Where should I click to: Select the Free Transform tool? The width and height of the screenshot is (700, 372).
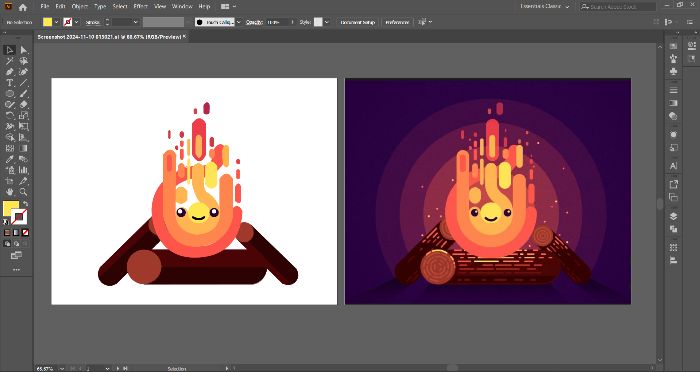click(24, 126)
